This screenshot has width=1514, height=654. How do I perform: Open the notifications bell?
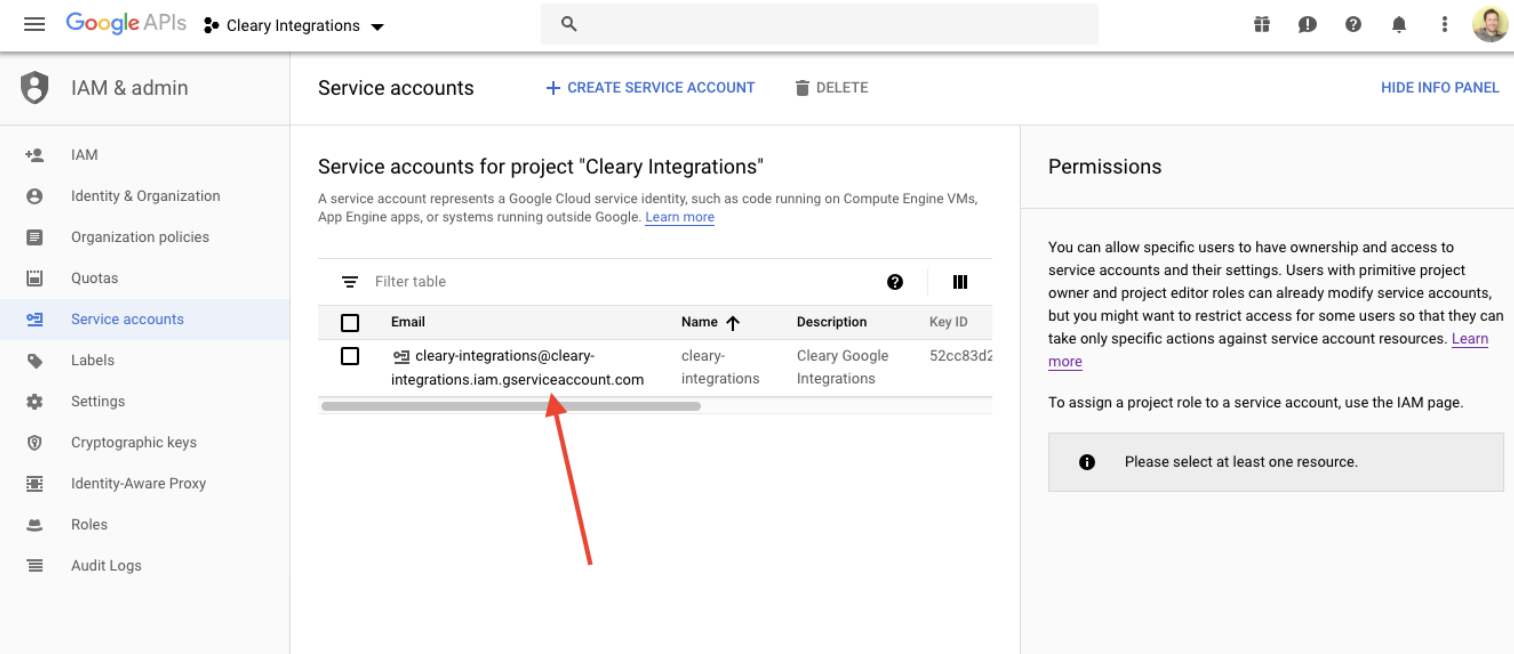pyautogui.click(x=1399, y=25)
